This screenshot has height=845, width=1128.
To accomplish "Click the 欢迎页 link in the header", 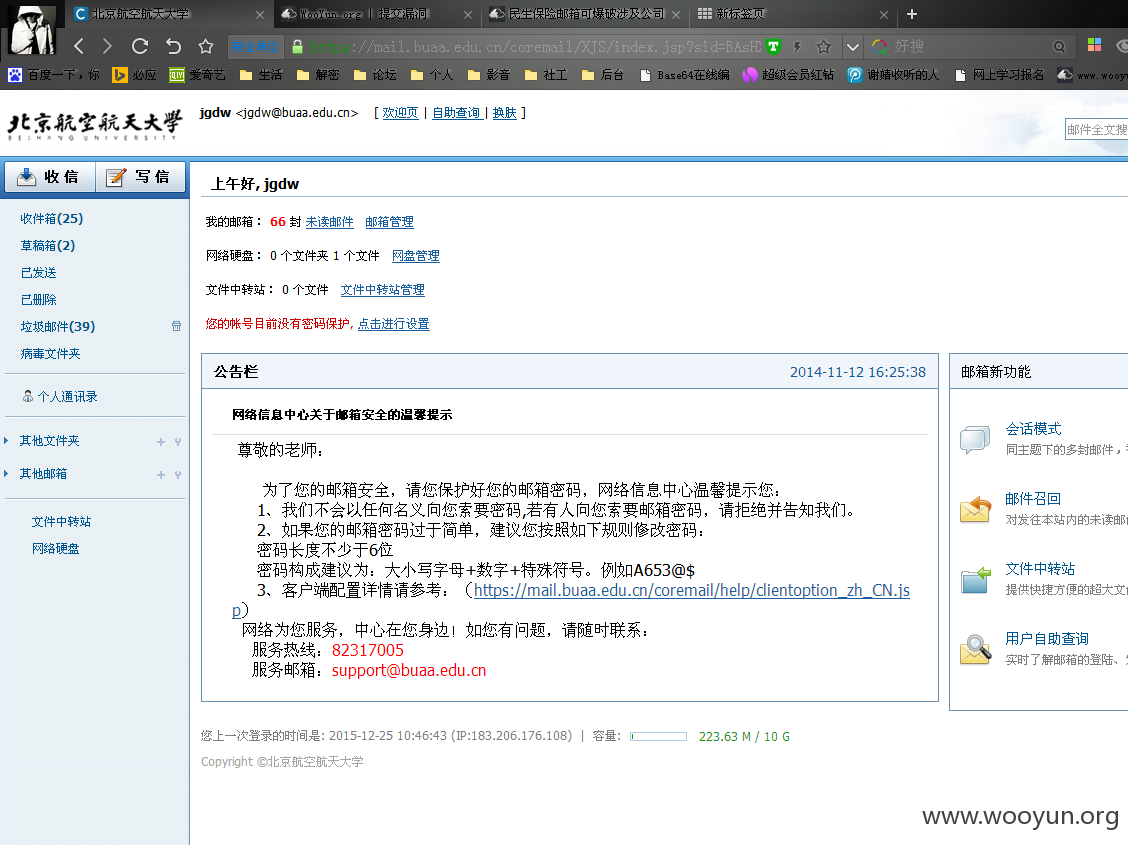I will [400, 113].
